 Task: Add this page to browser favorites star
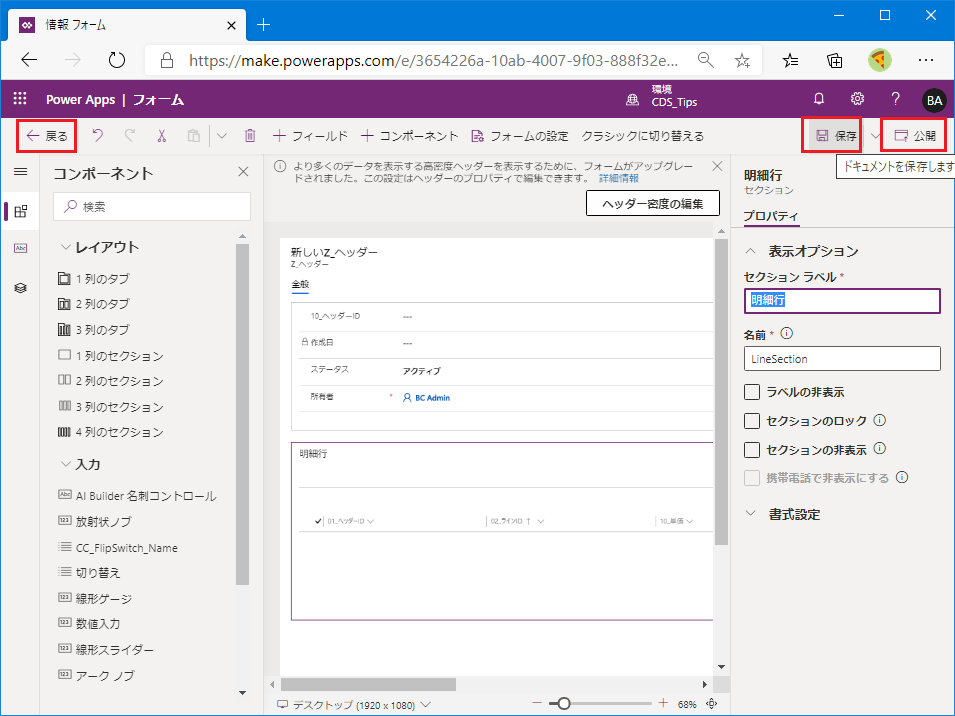[742, 60]
